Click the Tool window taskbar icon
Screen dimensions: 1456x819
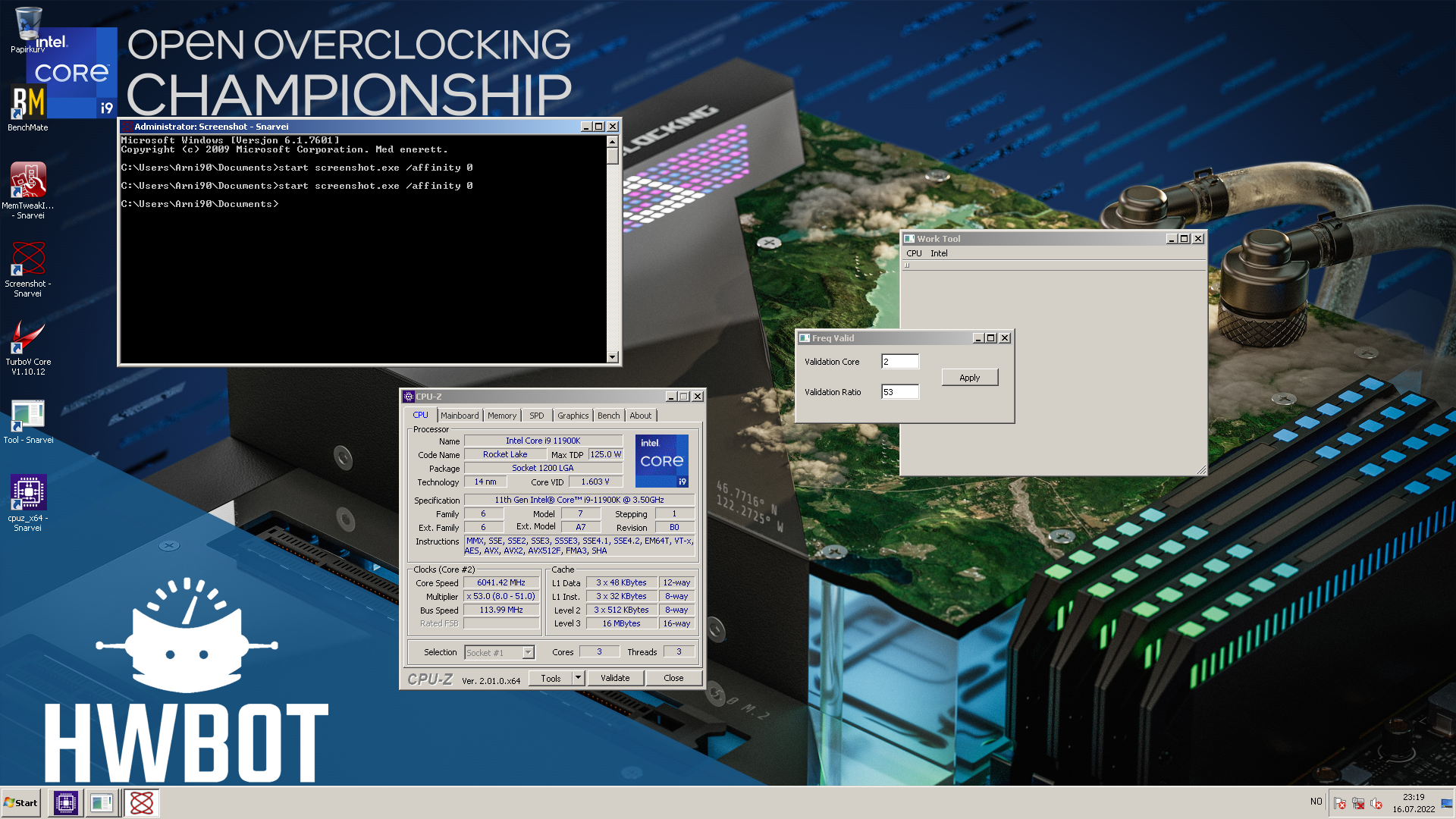(x=102, y=802)
